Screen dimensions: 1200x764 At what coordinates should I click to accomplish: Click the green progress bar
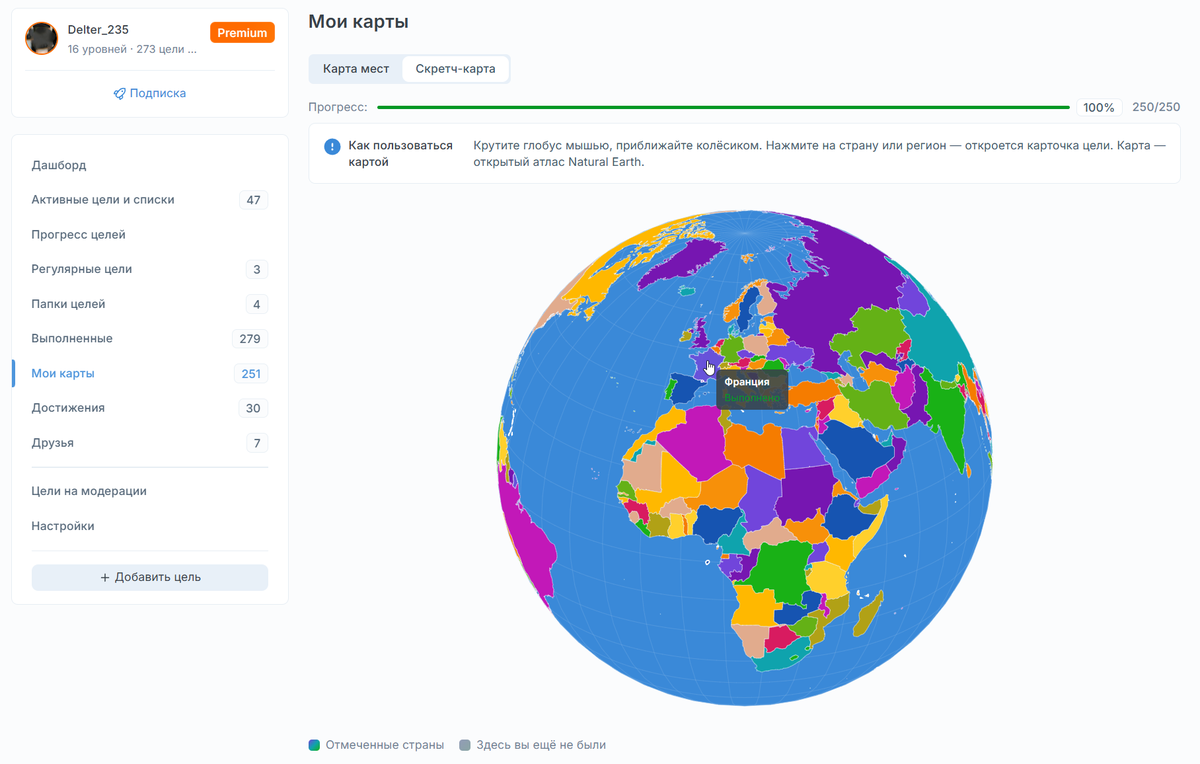[723, 107]
